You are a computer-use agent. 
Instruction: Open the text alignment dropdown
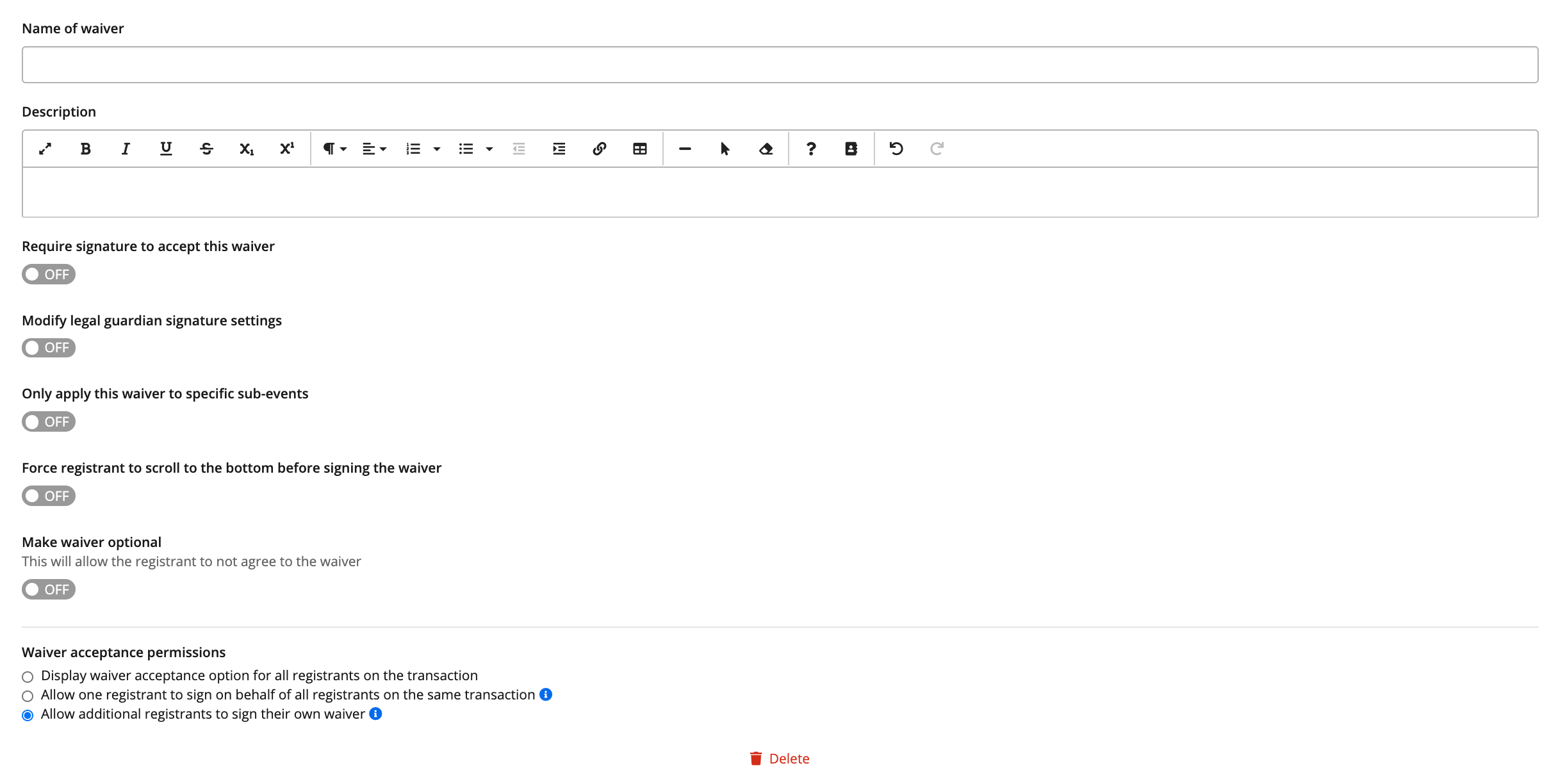coord(374,149)
